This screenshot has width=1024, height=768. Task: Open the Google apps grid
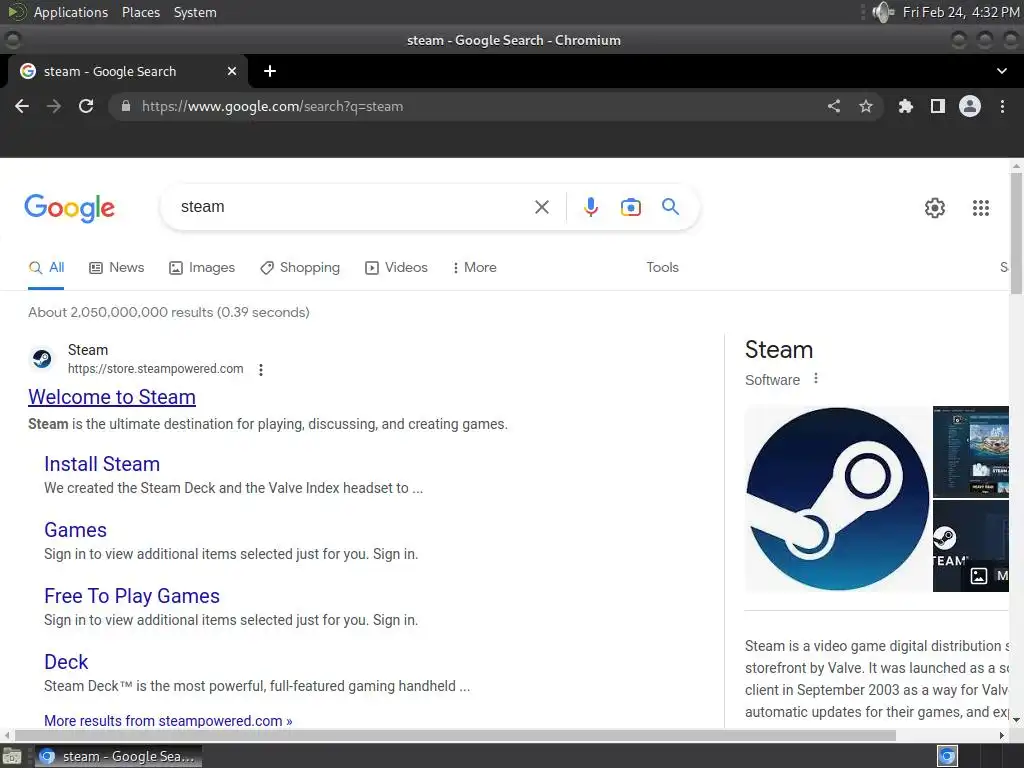981,208
